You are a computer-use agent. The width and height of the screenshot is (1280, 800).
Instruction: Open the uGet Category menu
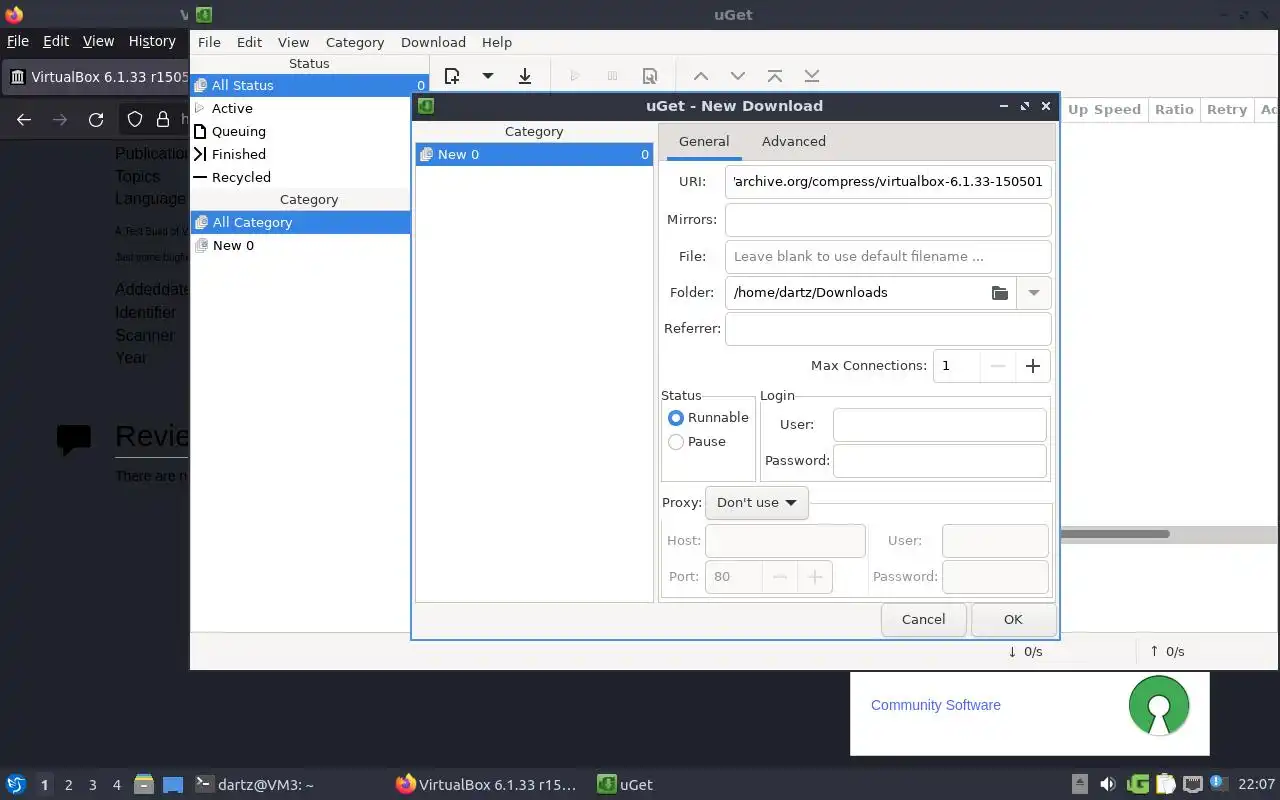(355, 42)
